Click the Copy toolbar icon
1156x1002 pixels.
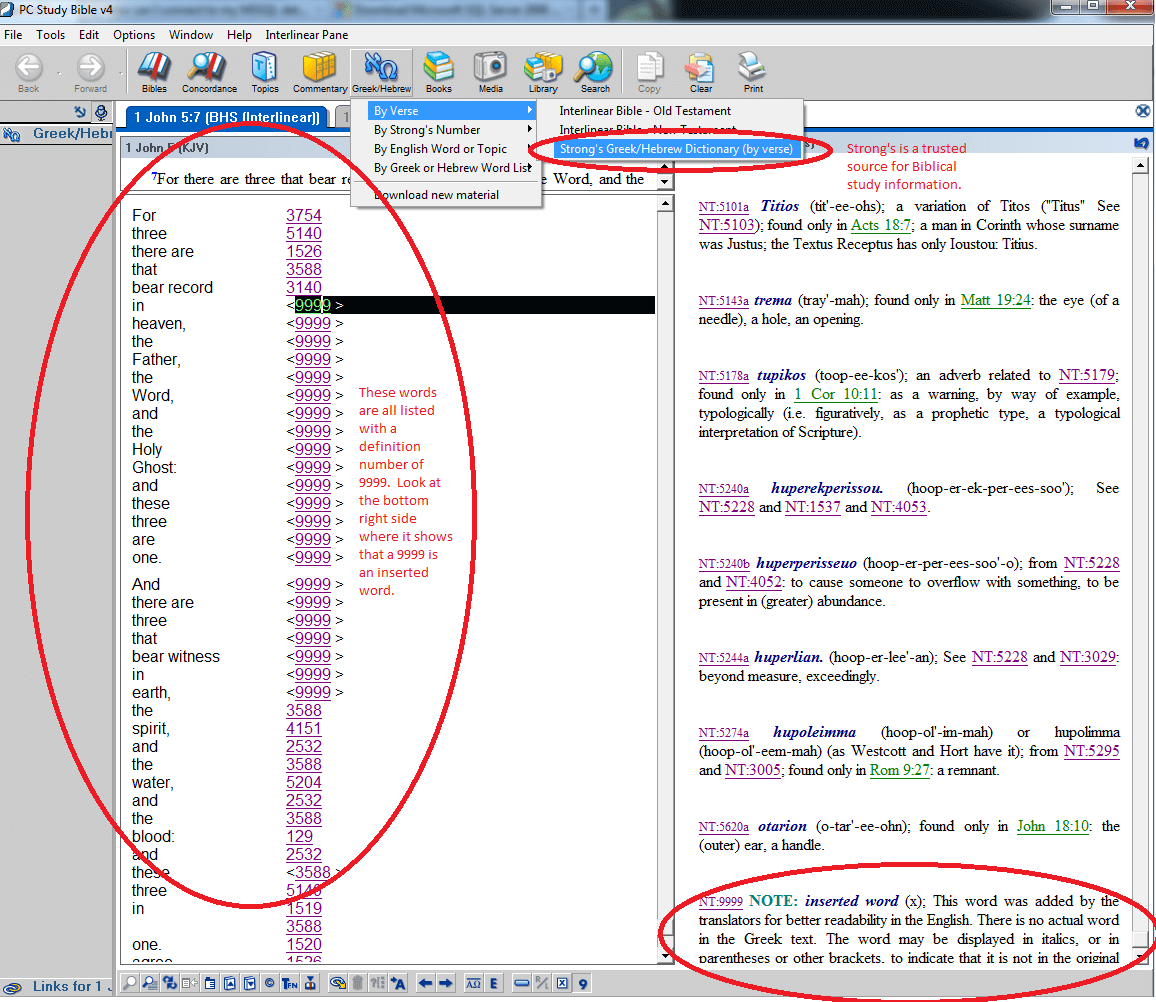pyautogui.click(x=650, y=72)
